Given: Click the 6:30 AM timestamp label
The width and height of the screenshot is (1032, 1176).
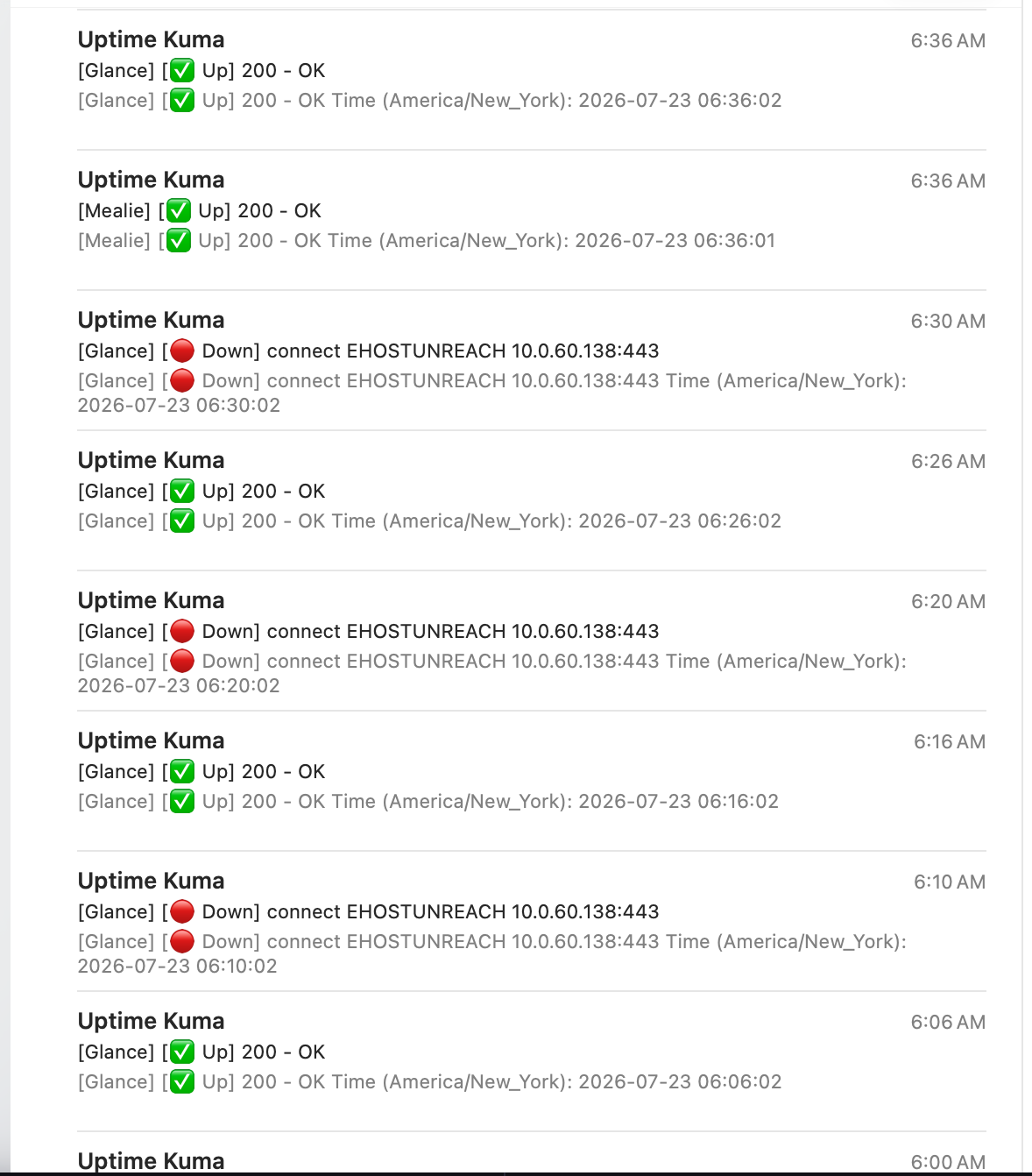Looking at the screenshot, I should pyautogui.click(x=948, y=321).
